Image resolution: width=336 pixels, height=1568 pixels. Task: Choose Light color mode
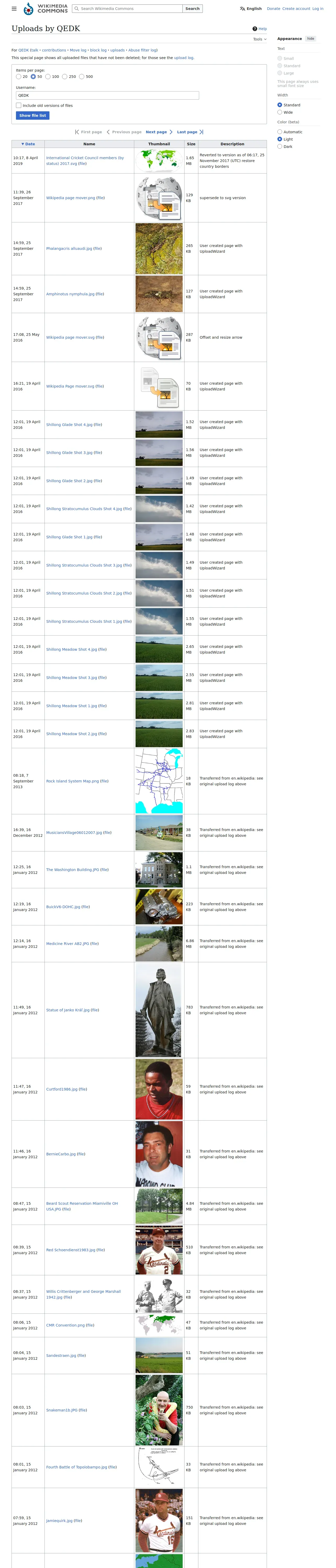(280, 139)
